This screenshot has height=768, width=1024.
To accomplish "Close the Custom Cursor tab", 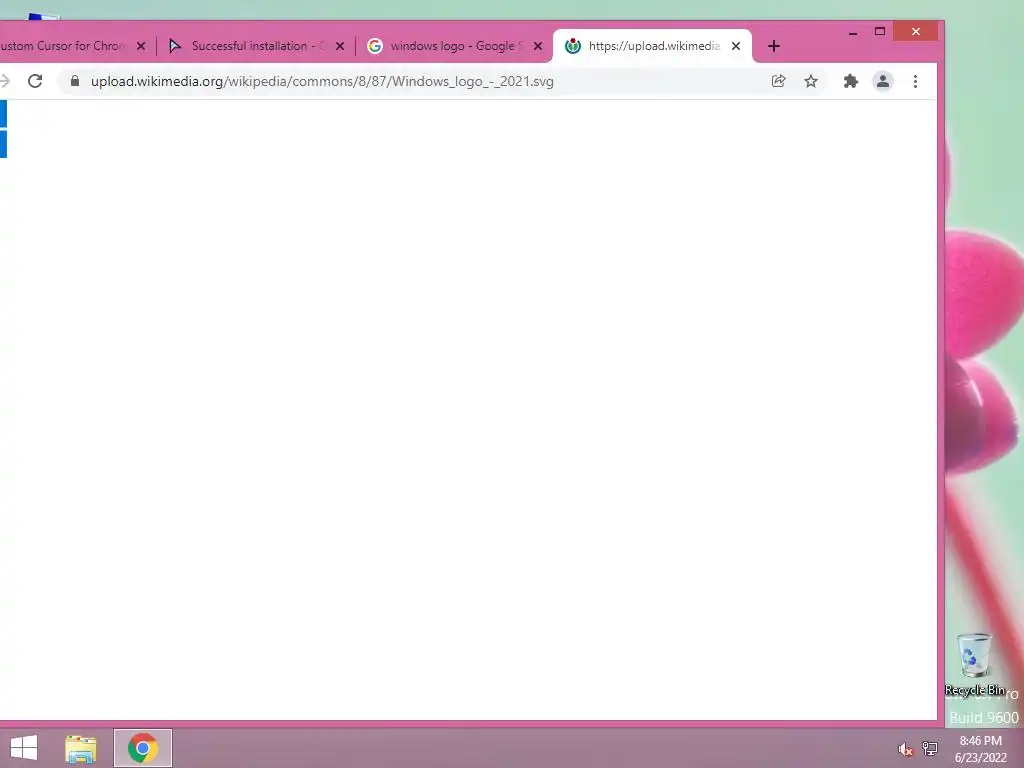I will [141, 46].
